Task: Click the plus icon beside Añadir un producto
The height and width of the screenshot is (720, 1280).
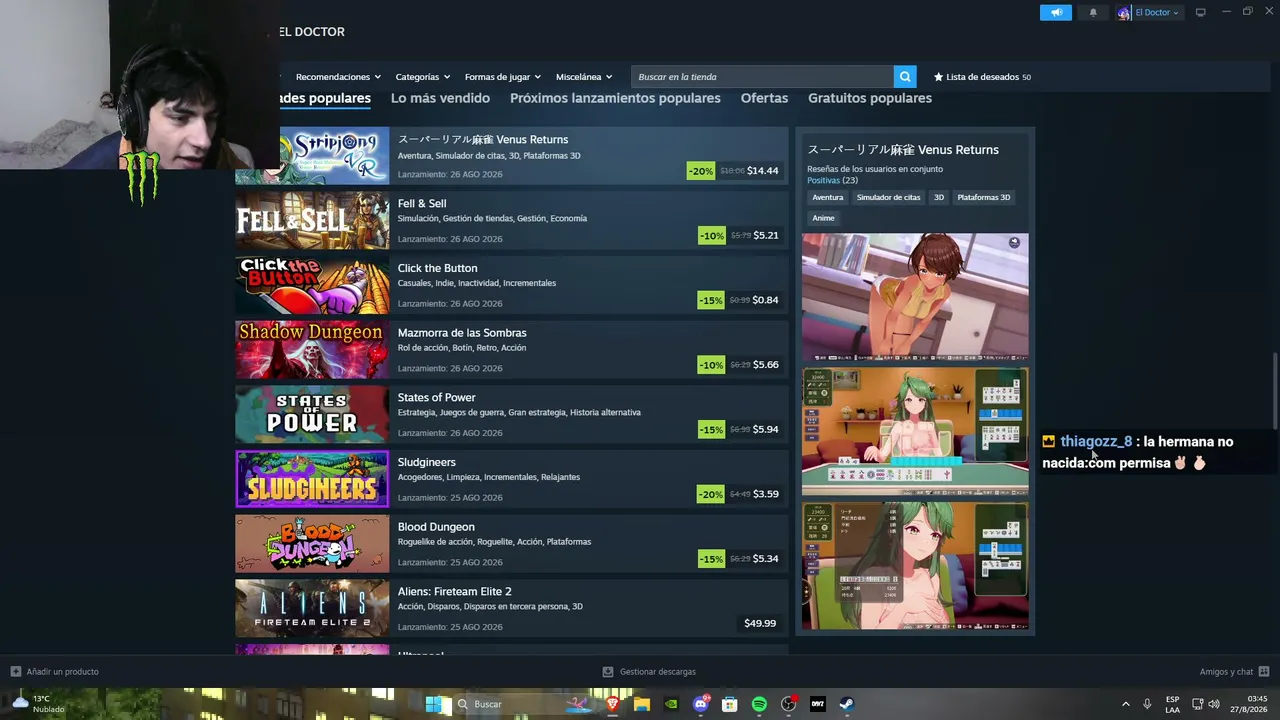Action: point(15,672)
